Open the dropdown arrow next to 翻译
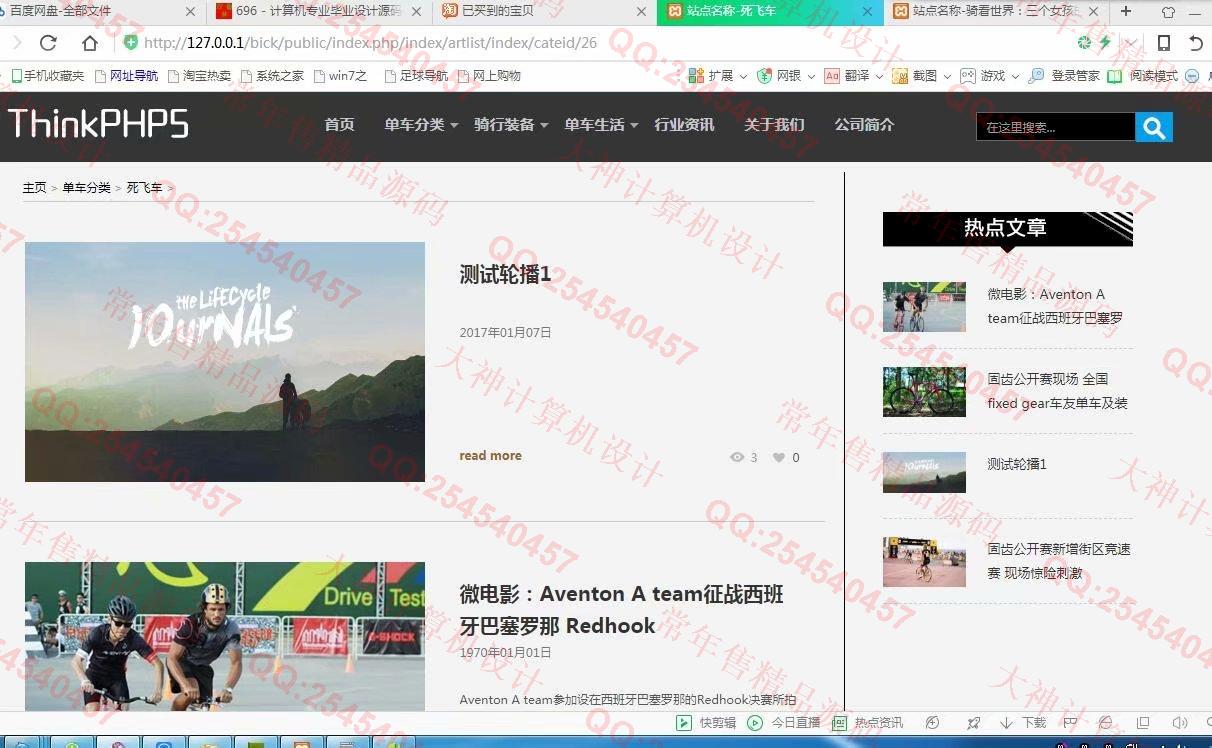 pyautogui.click(x=879, y=76)
